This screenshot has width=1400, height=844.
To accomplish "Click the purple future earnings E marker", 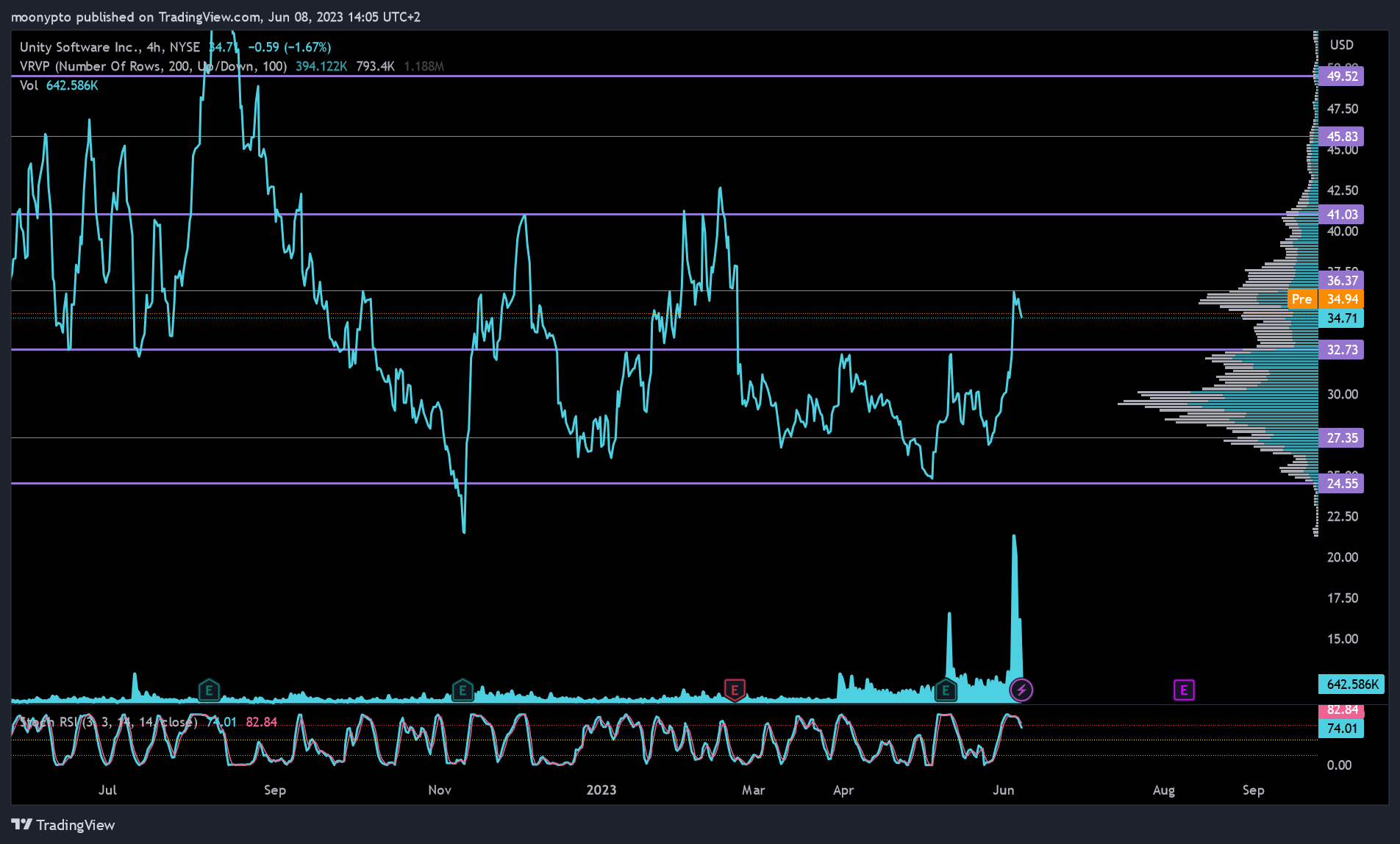I will pyautogui.click(x=1184, y=690).
